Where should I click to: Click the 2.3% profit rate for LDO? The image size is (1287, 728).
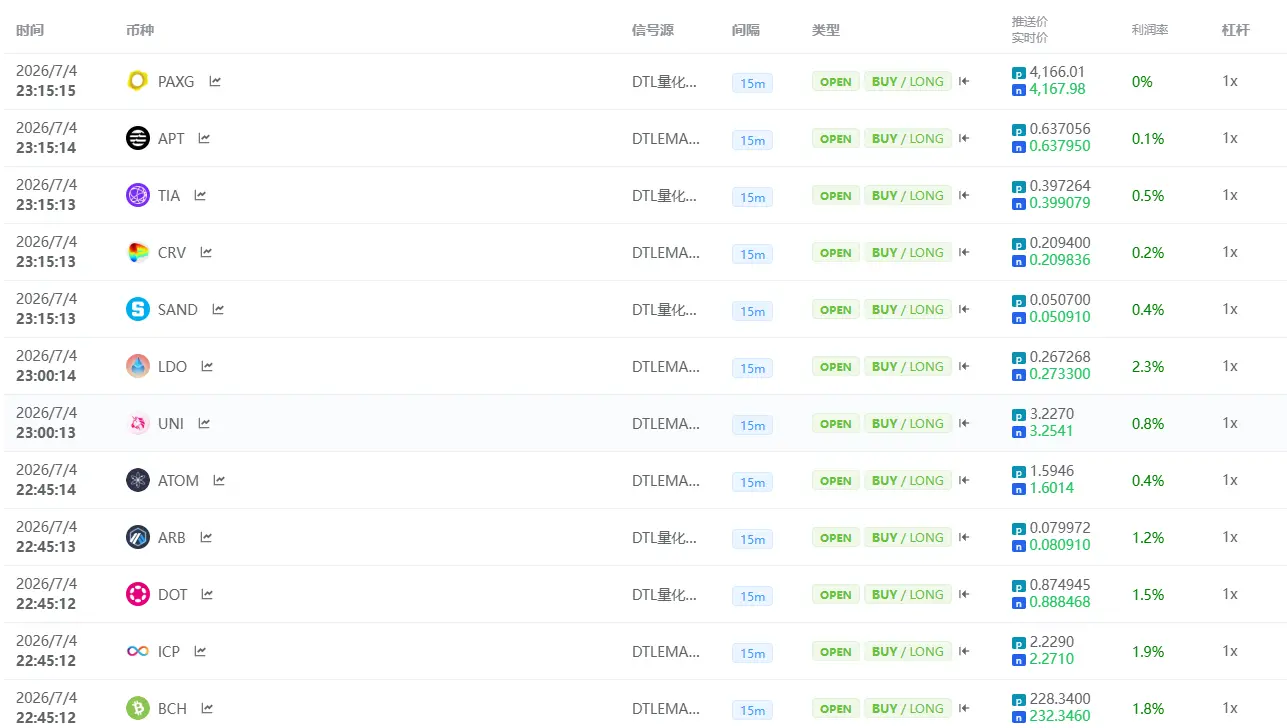click(1148, 367)
